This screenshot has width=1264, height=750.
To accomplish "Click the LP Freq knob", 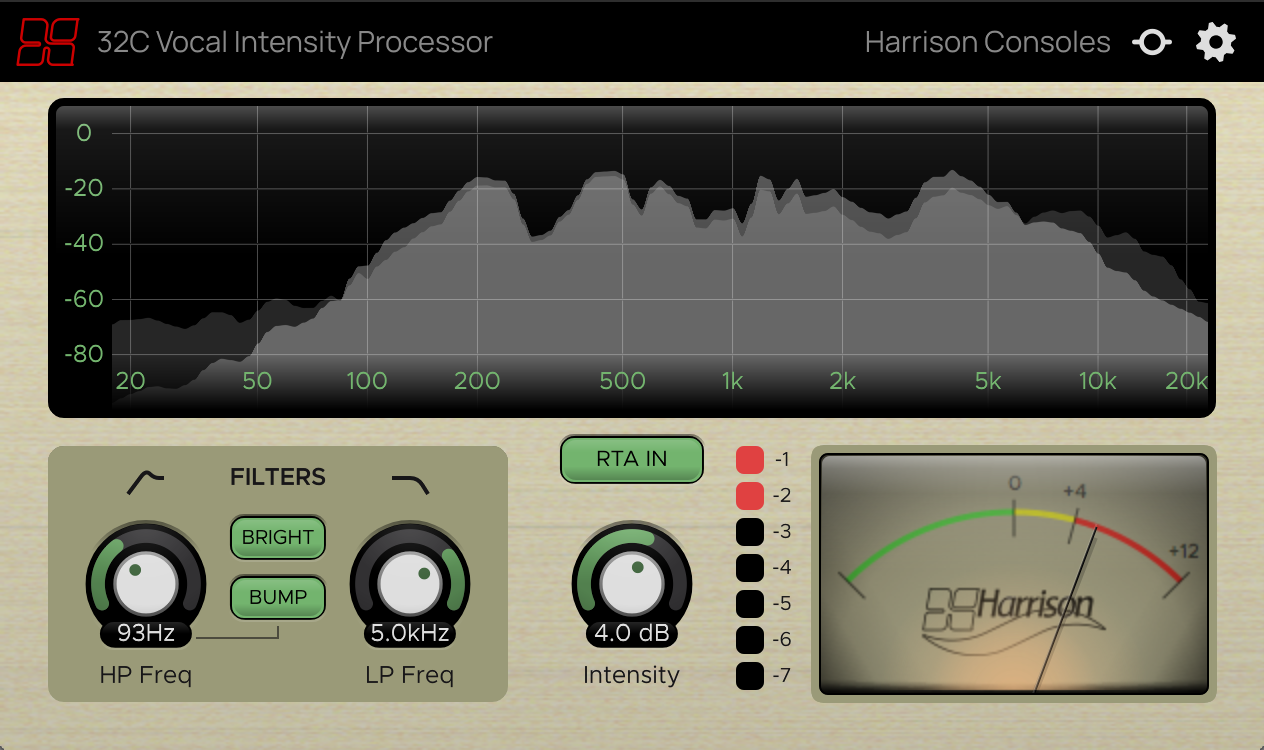I will click(409, 584).
